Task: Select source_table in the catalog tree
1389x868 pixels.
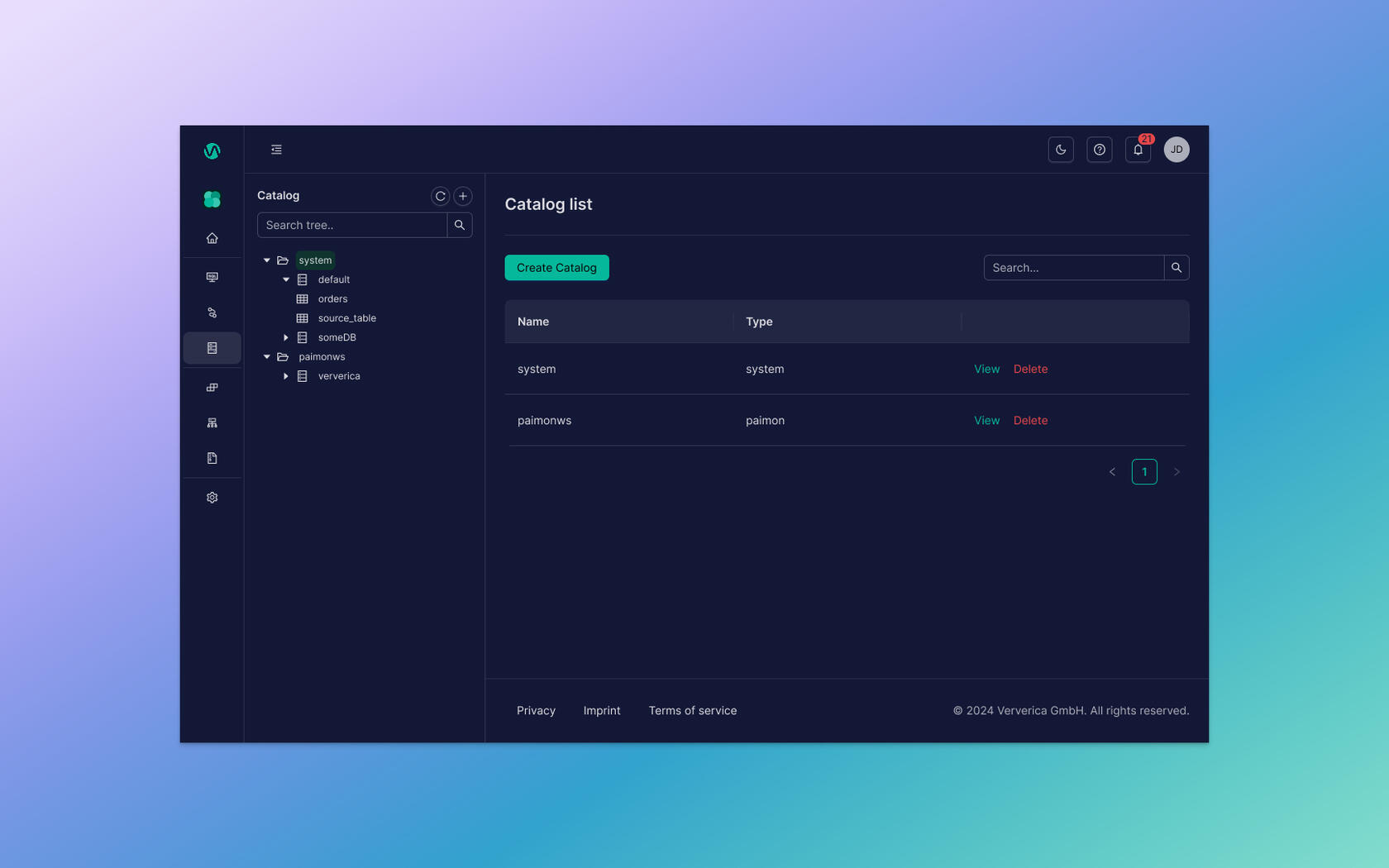Action: tap(346, 318)
